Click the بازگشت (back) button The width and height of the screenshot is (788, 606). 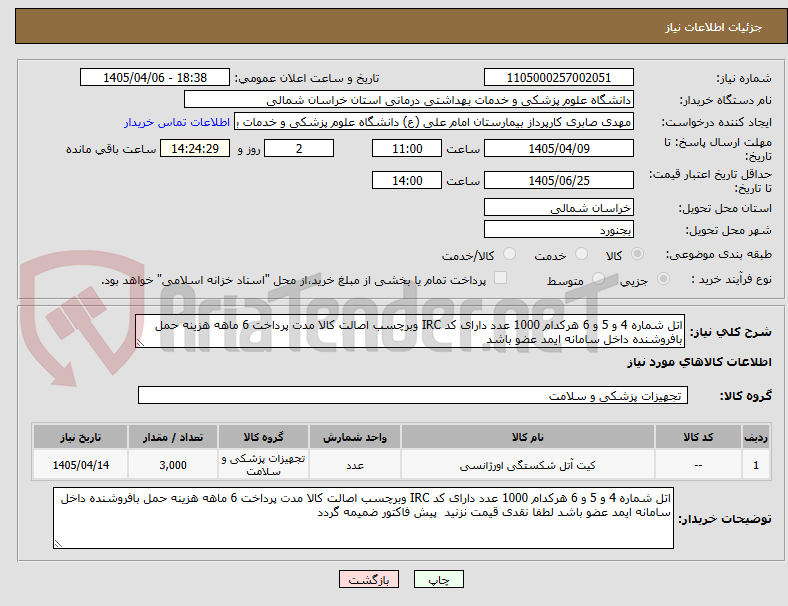pos(369,579)
